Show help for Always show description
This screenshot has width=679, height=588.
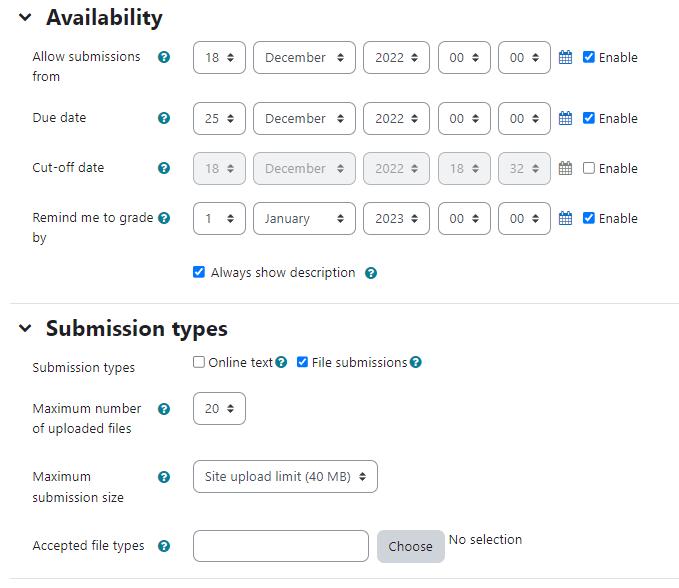pyautogui.click(x=371, y=273)
